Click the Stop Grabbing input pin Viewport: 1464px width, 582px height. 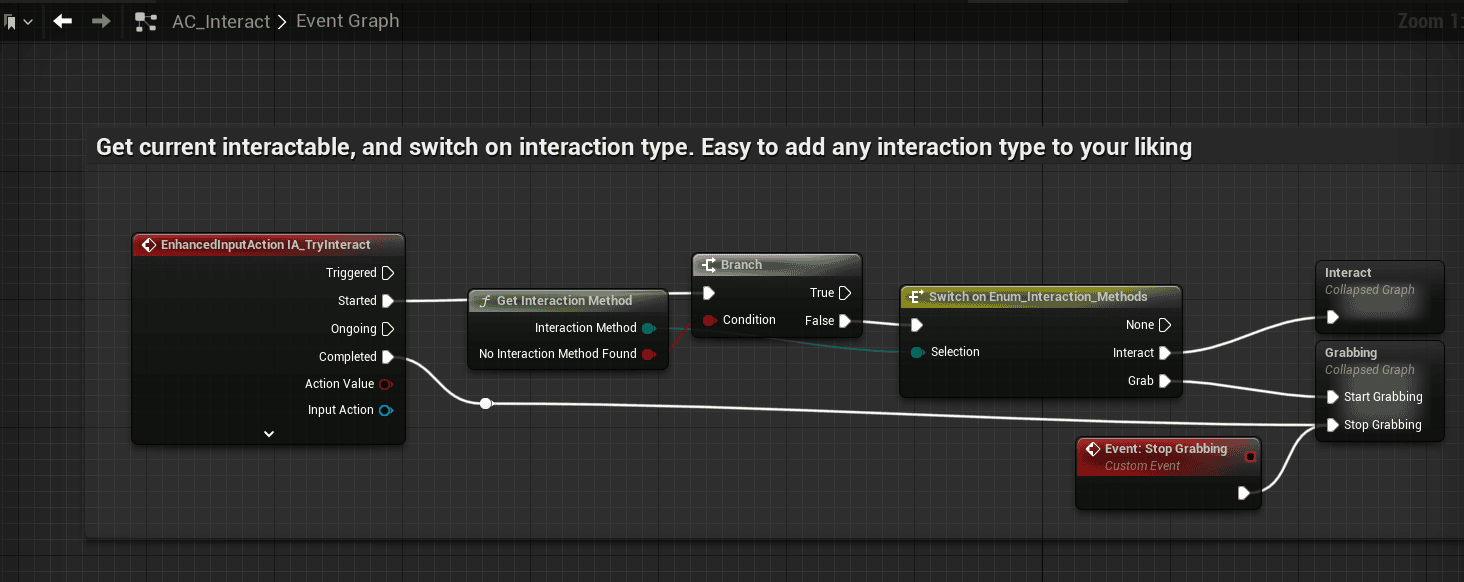pos(1333,425)
